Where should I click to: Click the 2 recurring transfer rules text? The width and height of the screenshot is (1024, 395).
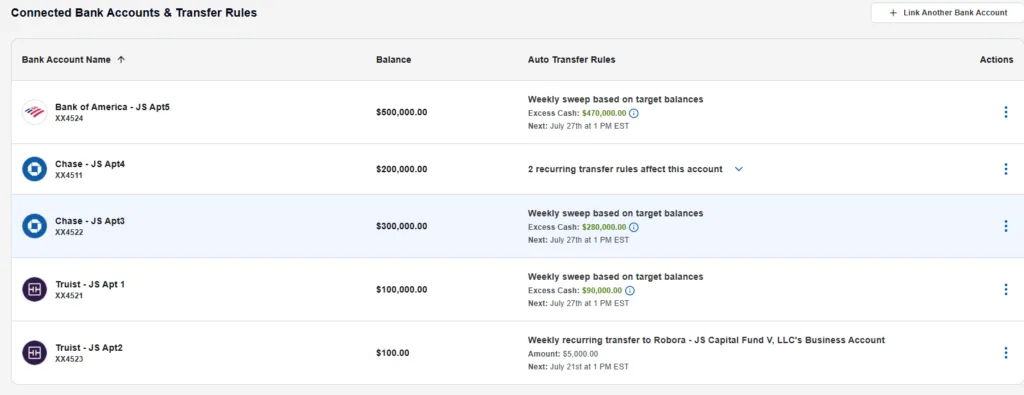coord(625,169)
